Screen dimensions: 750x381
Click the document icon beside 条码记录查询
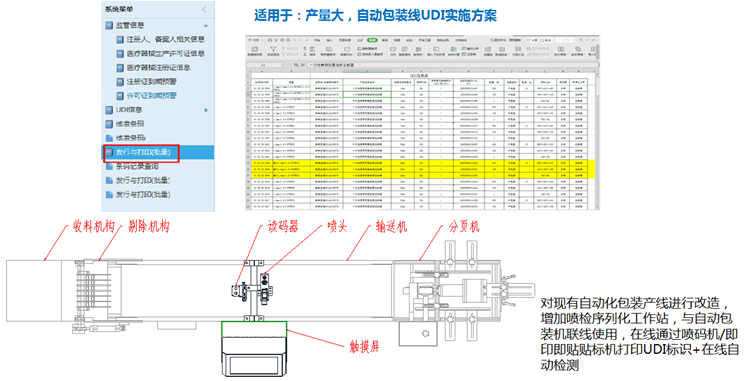109,166
